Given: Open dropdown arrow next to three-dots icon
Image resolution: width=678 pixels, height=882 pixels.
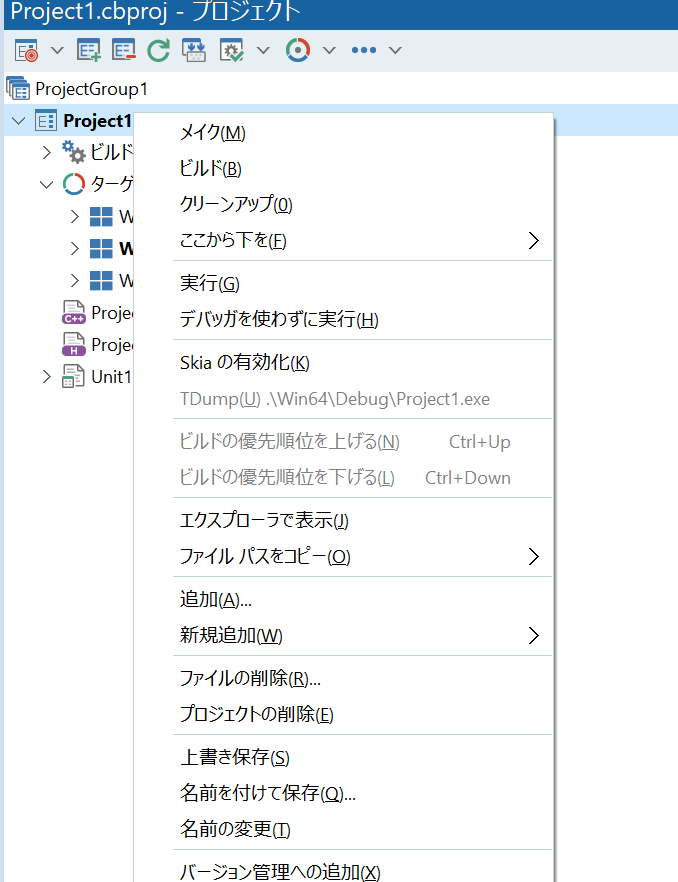Looking at the screenshot, I should coord(395,50).
